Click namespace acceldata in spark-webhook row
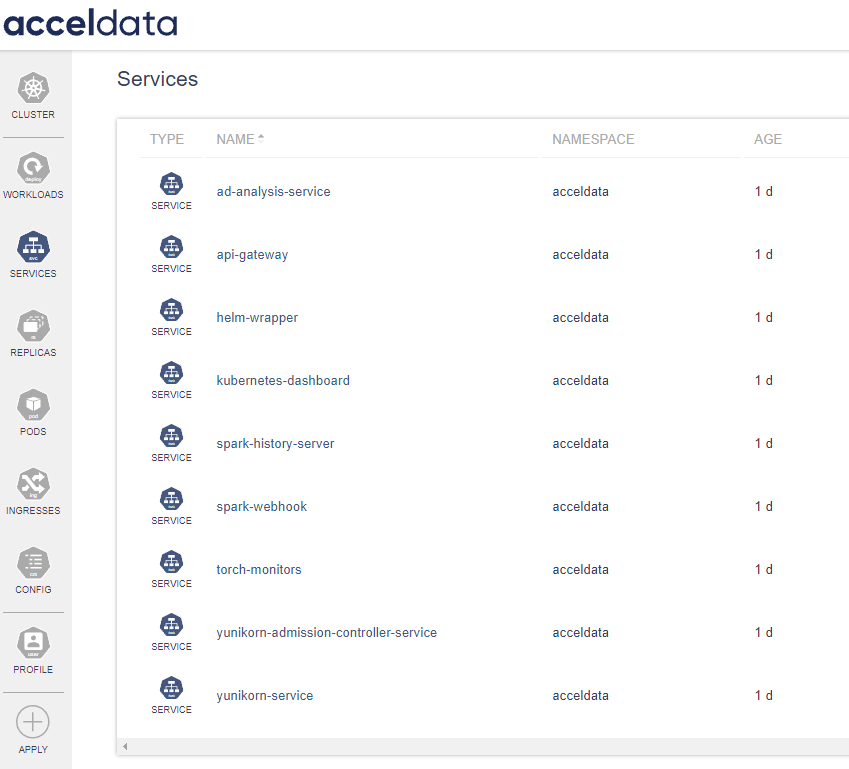This screenshot has width=849, height=769. [580, 506]
